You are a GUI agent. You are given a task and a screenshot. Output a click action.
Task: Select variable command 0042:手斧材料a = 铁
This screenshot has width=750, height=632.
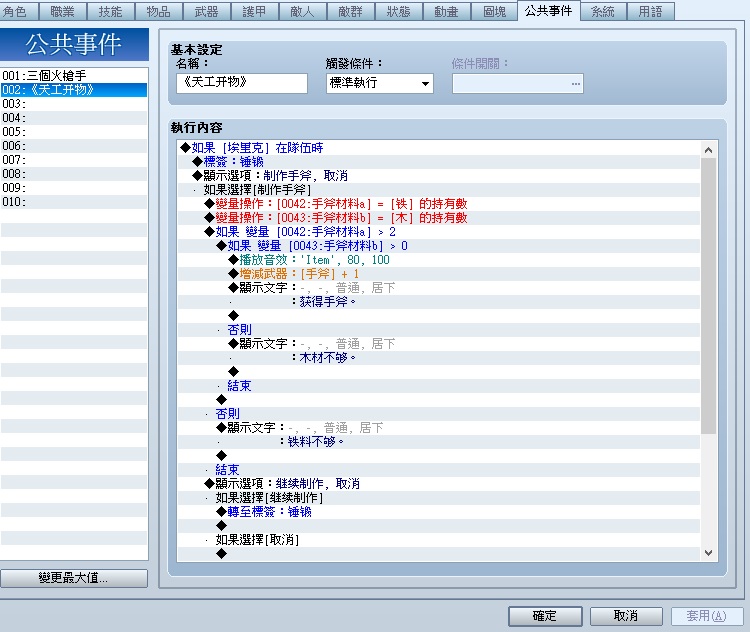pos(439,204)
